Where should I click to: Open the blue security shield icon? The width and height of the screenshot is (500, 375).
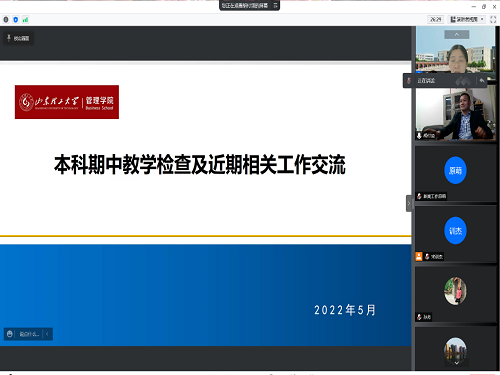coord(16,20)
